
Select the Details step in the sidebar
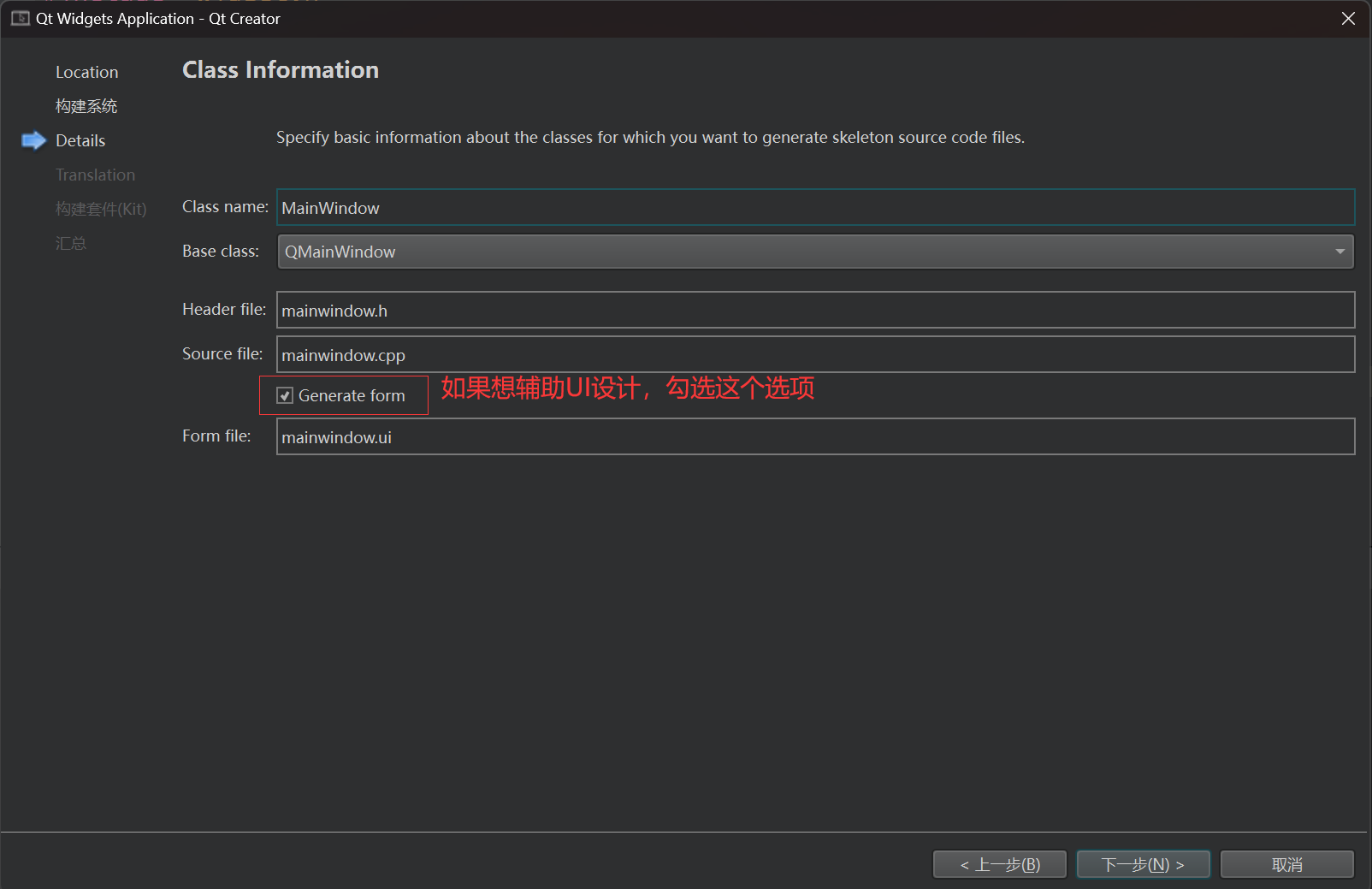80,140
